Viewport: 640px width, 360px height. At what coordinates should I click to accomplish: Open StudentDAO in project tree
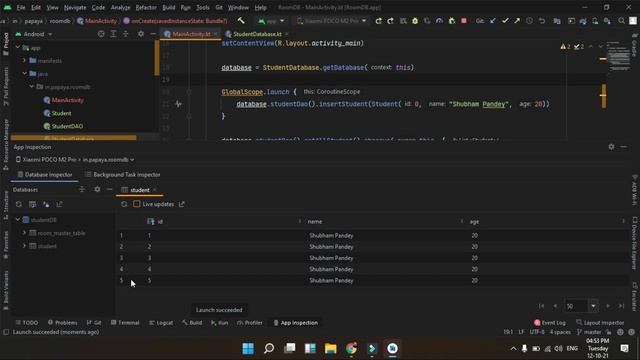coord(63,126)
